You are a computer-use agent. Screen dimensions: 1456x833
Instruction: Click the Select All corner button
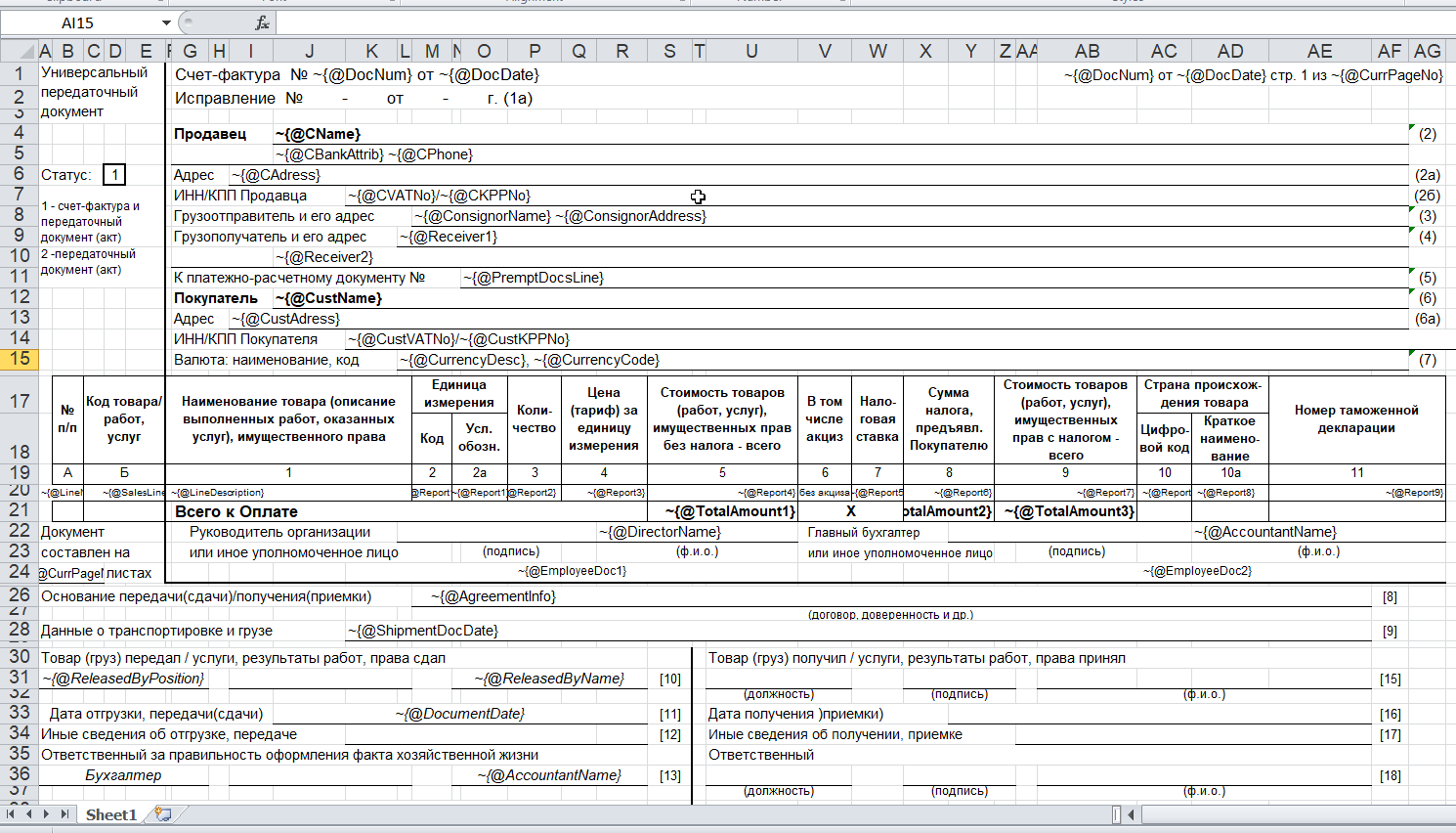pyautogui.click(x=20, y=51)
